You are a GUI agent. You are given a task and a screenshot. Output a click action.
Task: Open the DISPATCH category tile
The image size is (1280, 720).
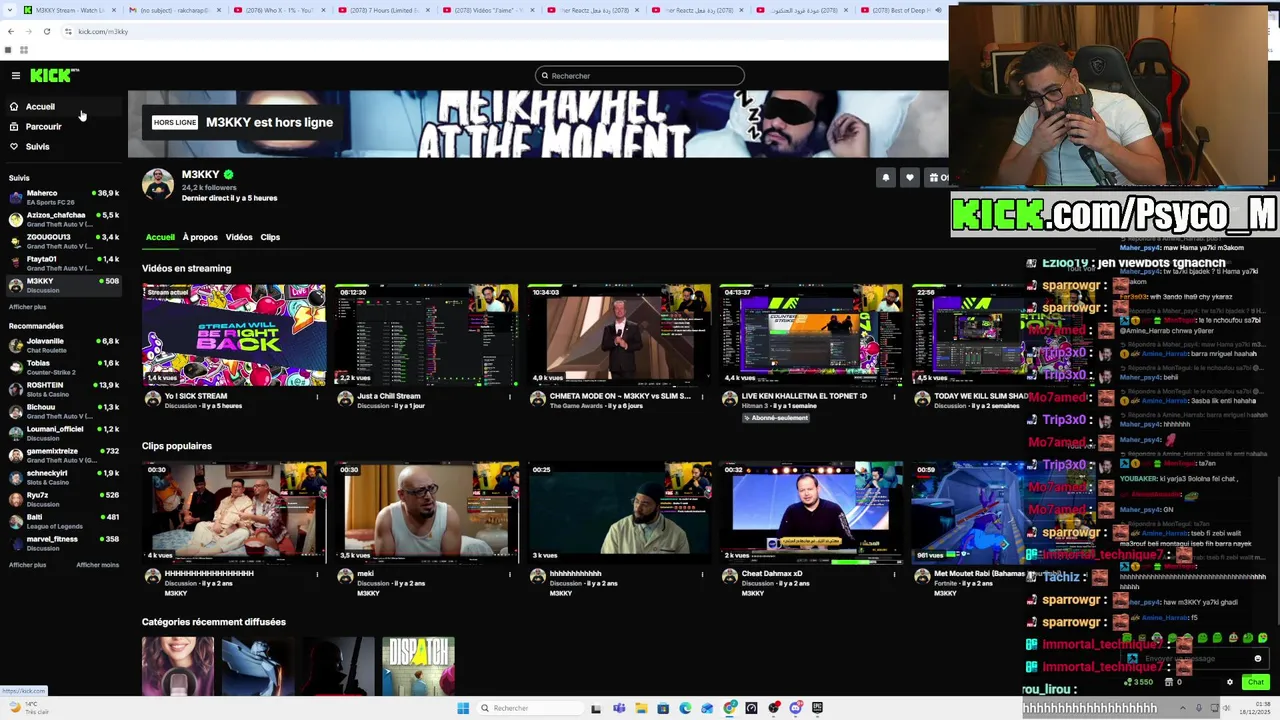[x=418, y=666]
